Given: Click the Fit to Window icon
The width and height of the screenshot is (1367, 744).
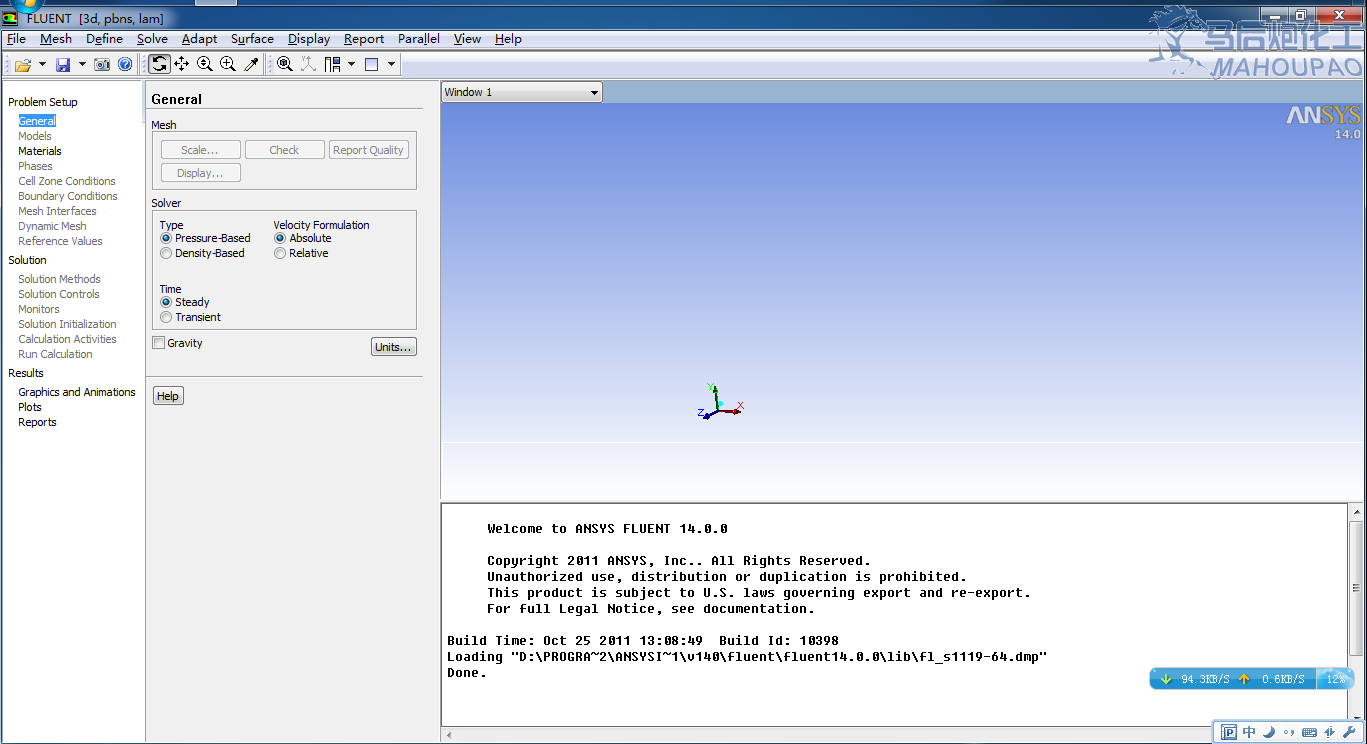Looking at the screenshot, I should [x=285, y=64].
